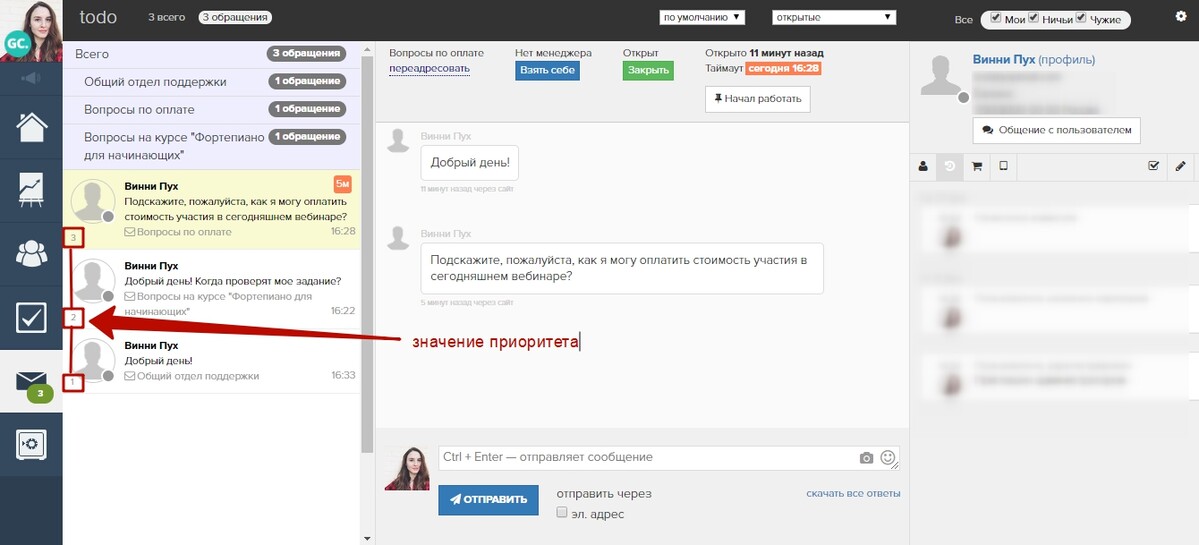This screenshot has height=545, width=1199.
Task: Open the mobile device tab icon
Action: (x=1003, y=166)
